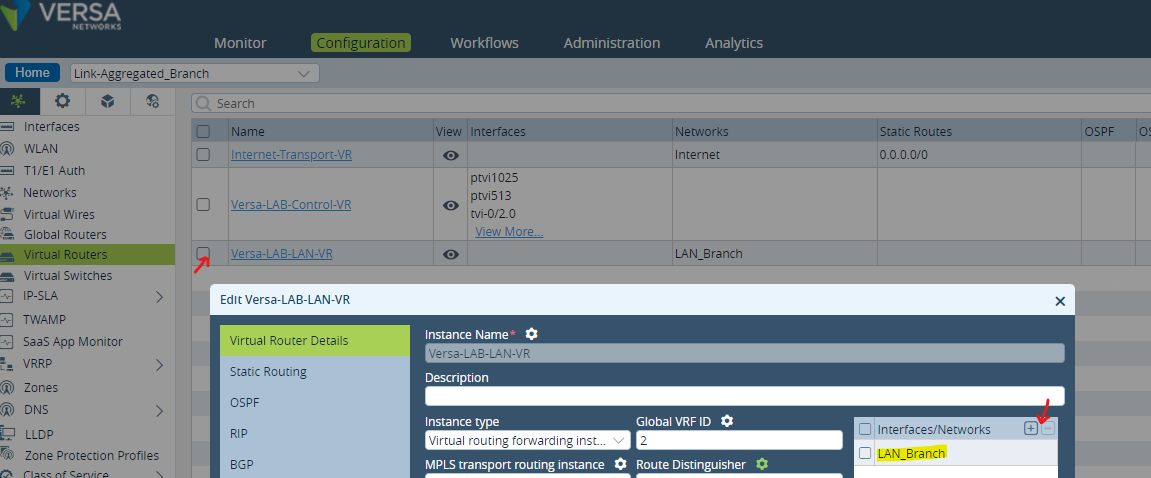Click the gear icon beside Instance Name
This screenshot has width=1151, height=478.
pyautogui.click(x=531, y=334)
